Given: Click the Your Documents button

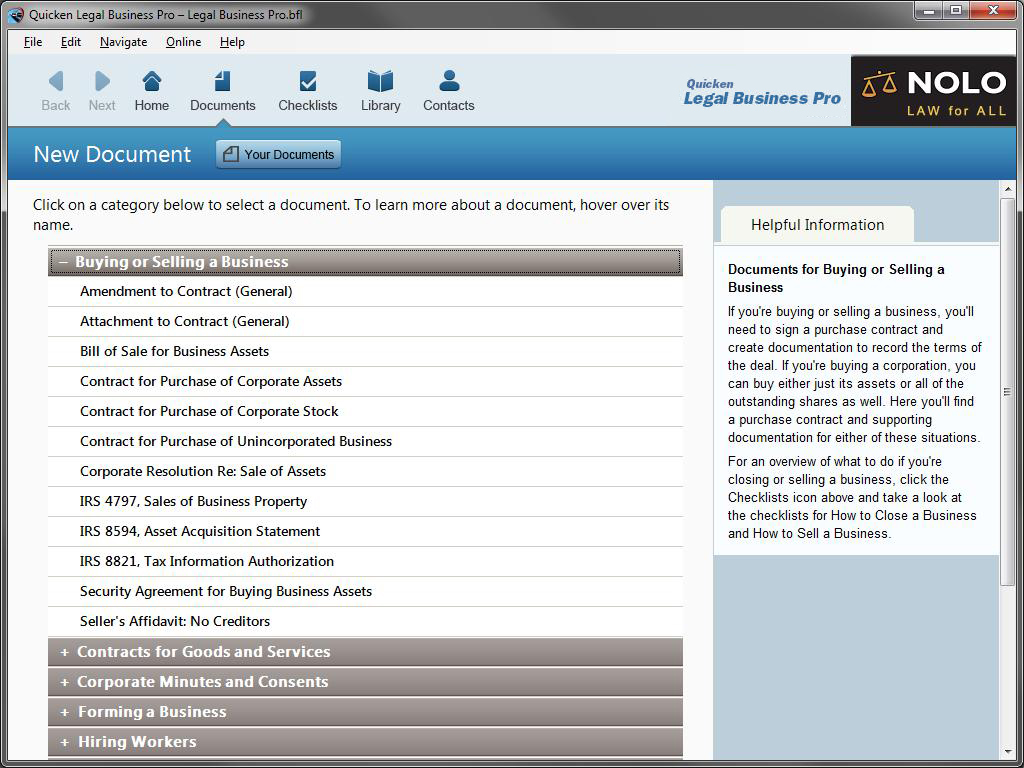Looking at the screenshot, I should tap(277, 153).
